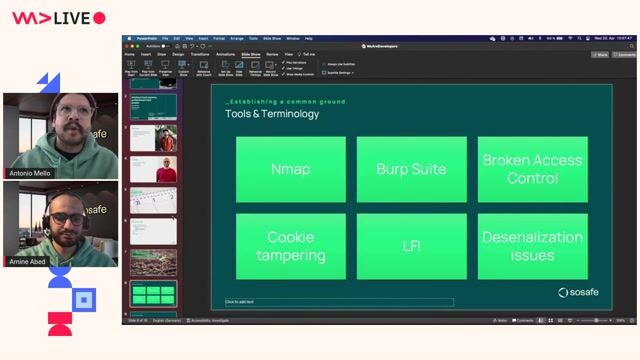Expand the Custom Show dropdown arrow
Image resolution: width=640 pixels, height=360 pixels.
click(189, 65)
